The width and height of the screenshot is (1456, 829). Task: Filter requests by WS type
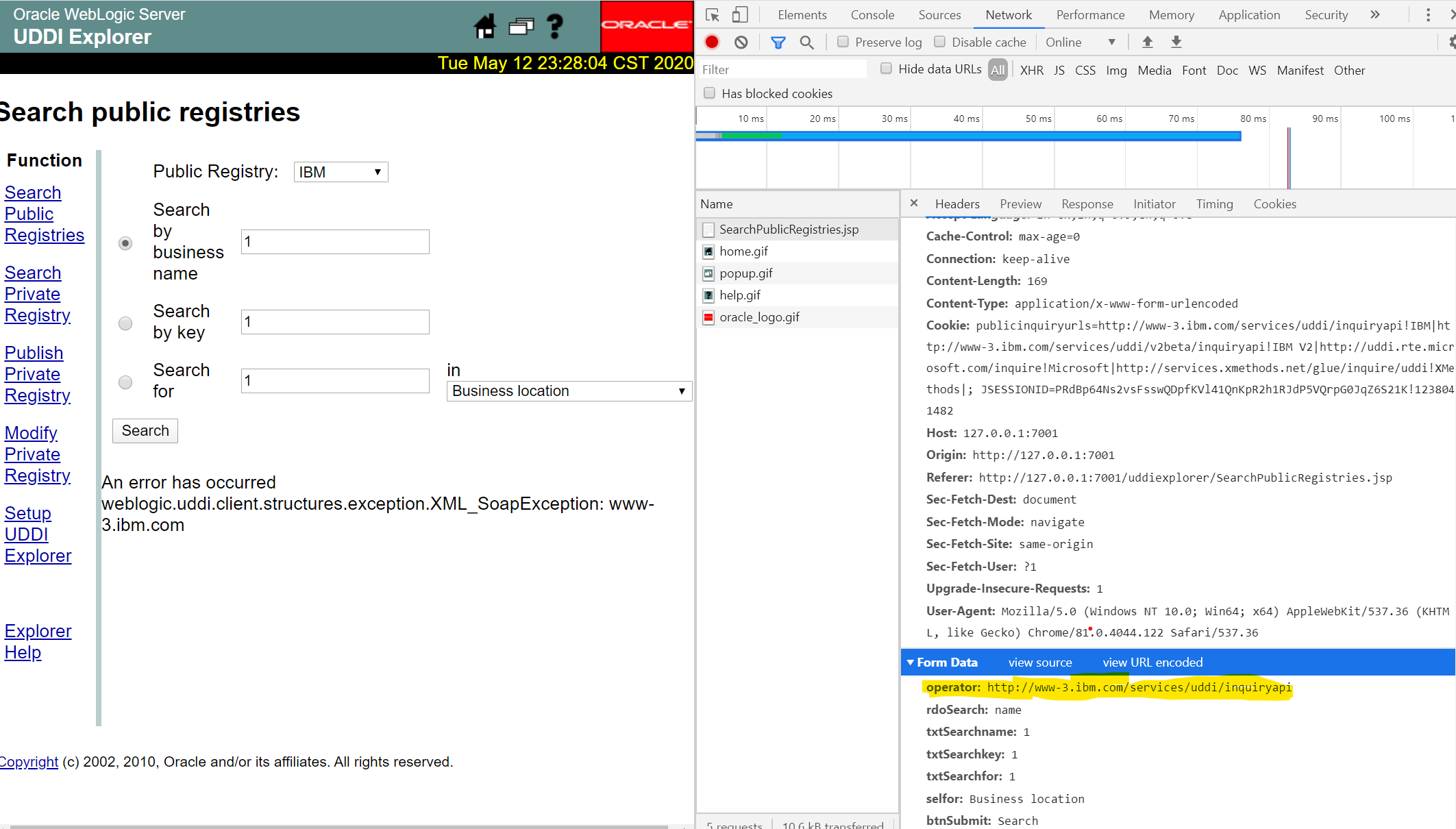[x=1257, y=70]
